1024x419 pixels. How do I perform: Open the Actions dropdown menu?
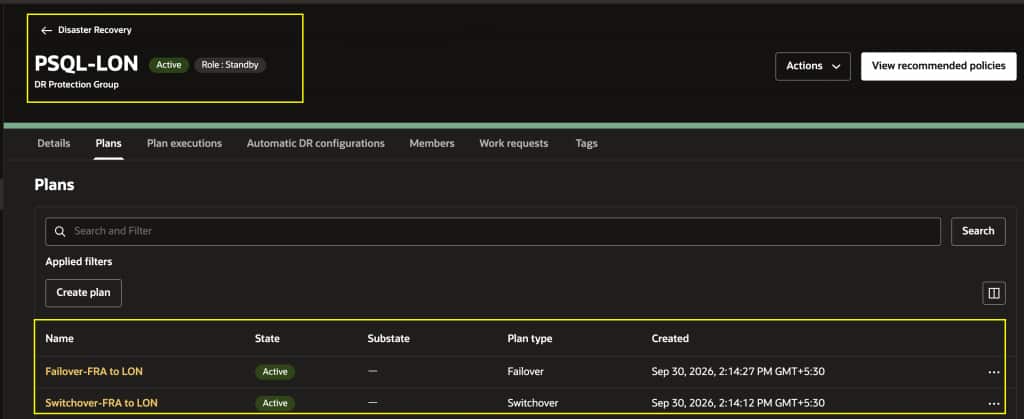click(812, 66)
